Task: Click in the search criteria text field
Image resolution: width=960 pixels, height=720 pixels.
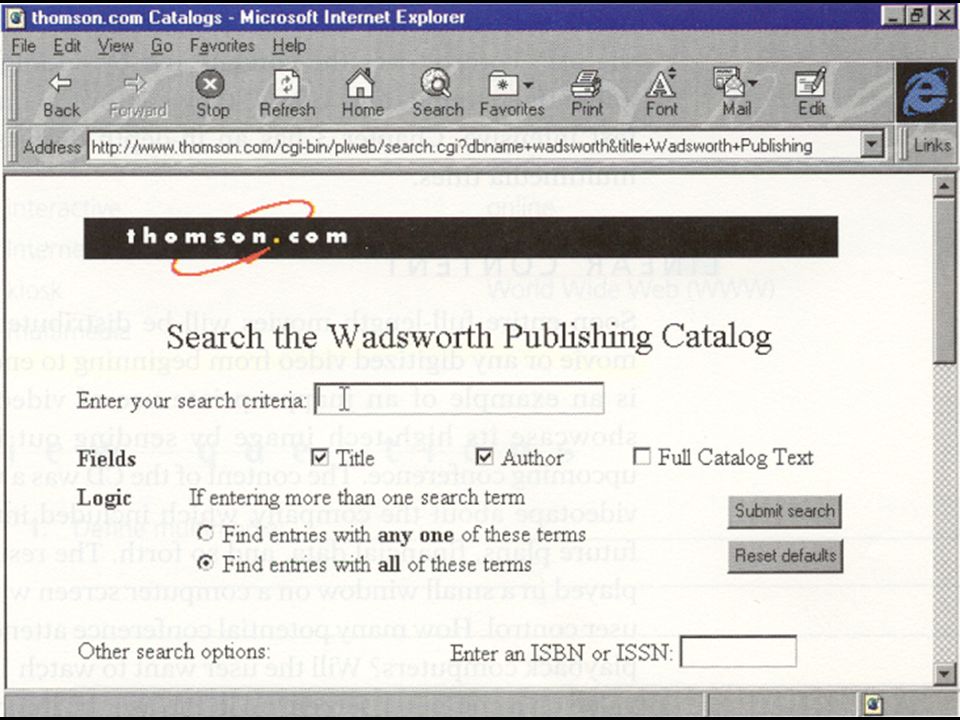Action: [459, 399]
